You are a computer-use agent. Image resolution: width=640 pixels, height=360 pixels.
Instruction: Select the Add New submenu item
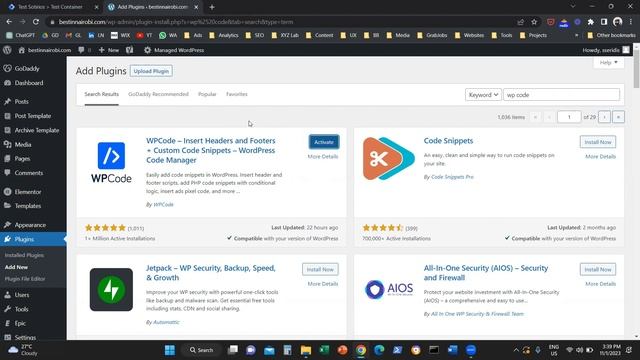(x=16, y=267)
